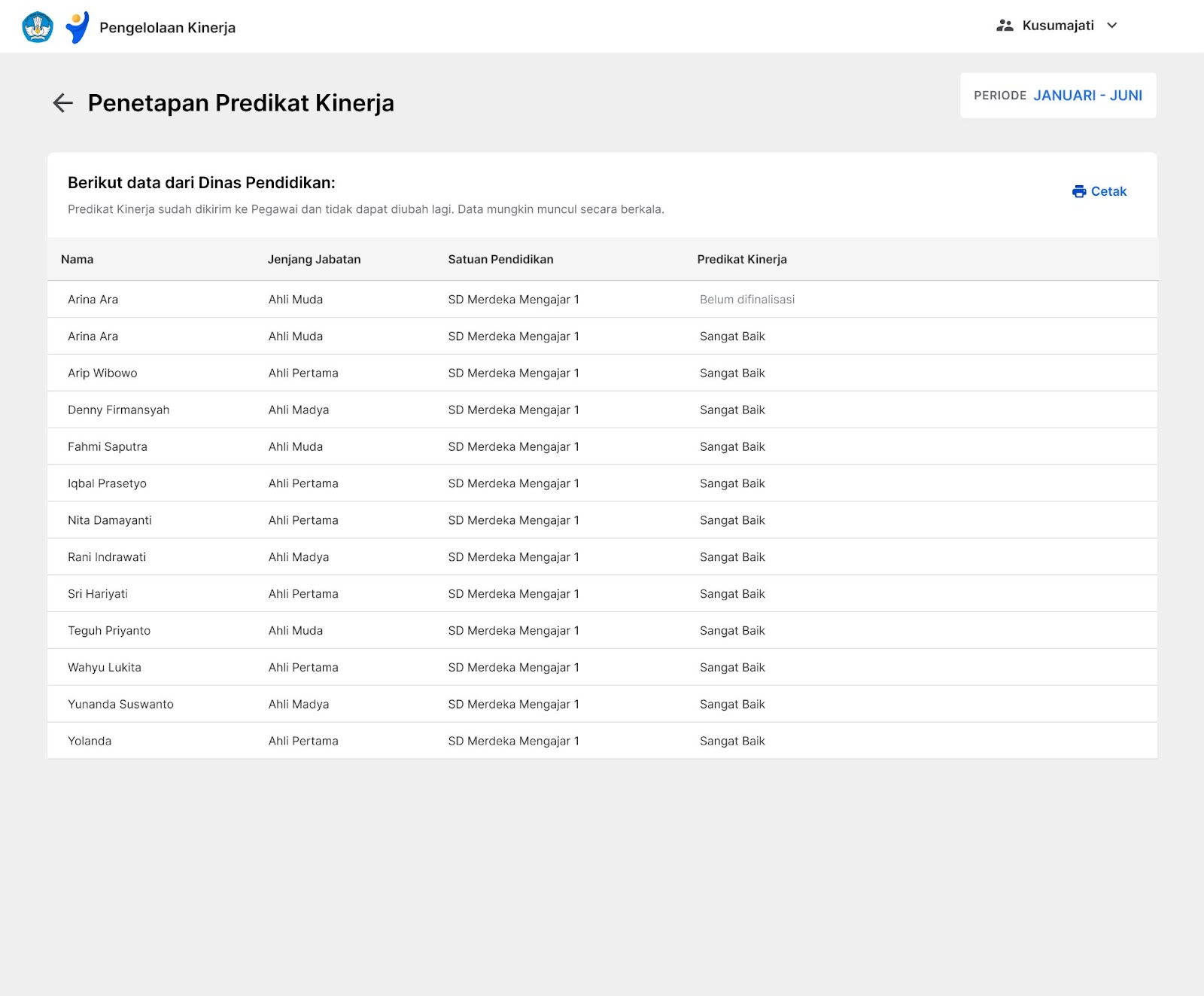Click the Kemendikbud emblem logo

pyautogui.click(x=38, y=27)
